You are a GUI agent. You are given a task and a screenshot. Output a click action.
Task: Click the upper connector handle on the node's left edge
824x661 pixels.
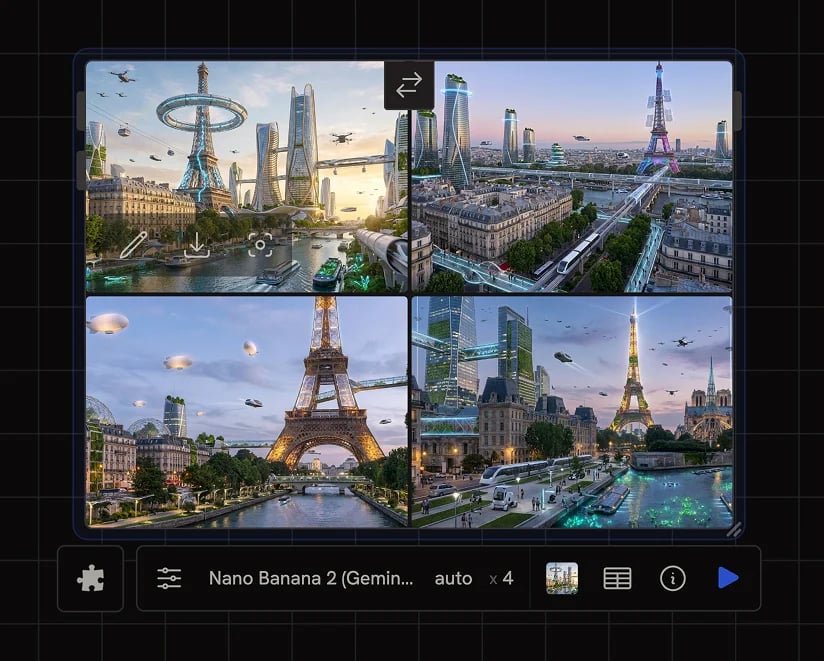pos(80,111)
